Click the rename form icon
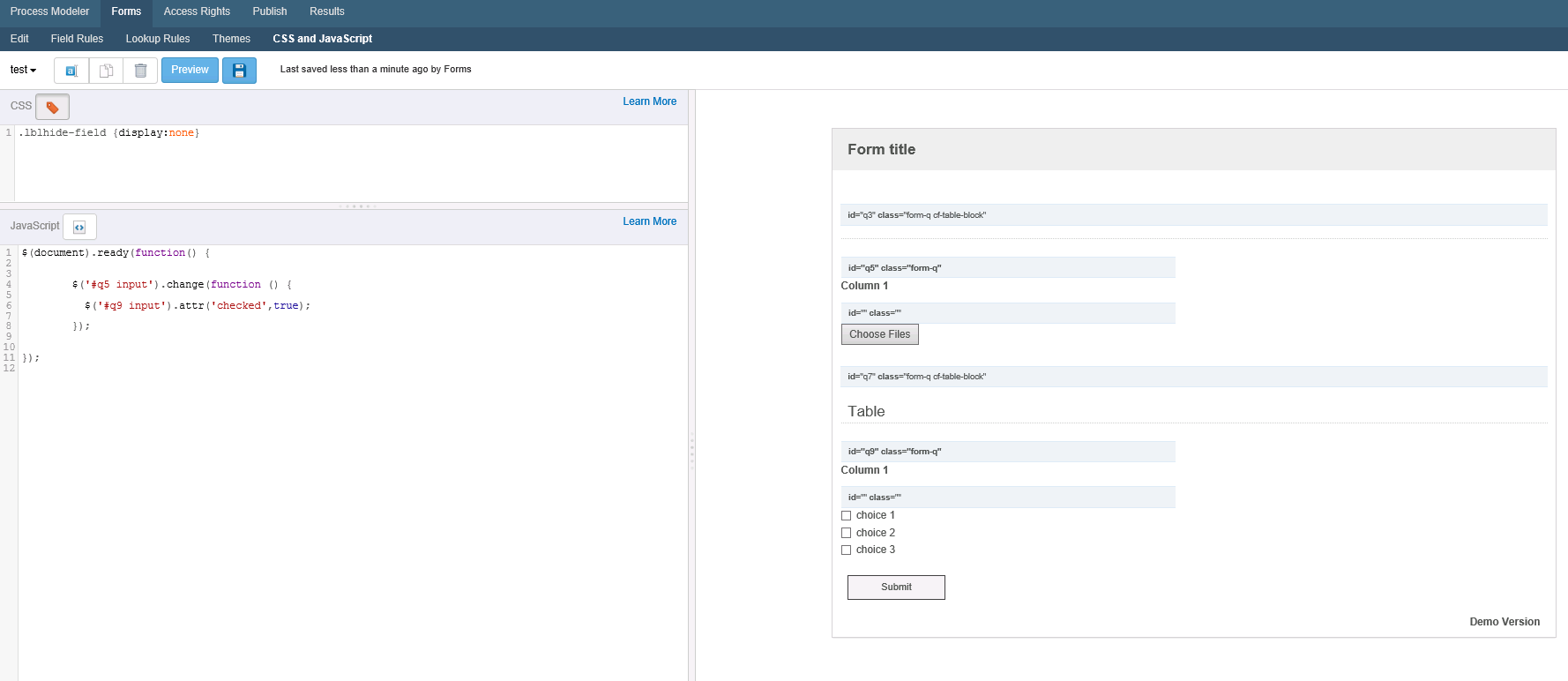The image size is (1568, 681). pos(71,71)
